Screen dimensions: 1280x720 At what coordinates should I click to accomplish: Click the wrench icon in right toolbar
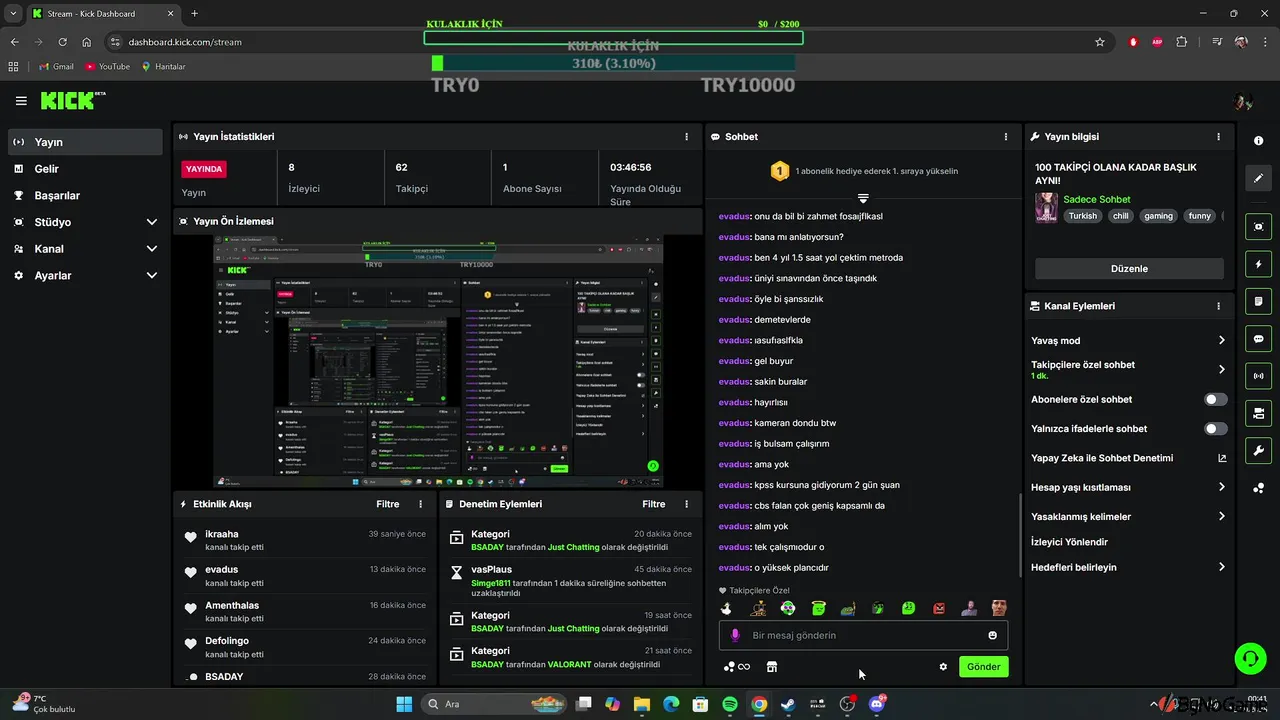tap(1258, 450)
